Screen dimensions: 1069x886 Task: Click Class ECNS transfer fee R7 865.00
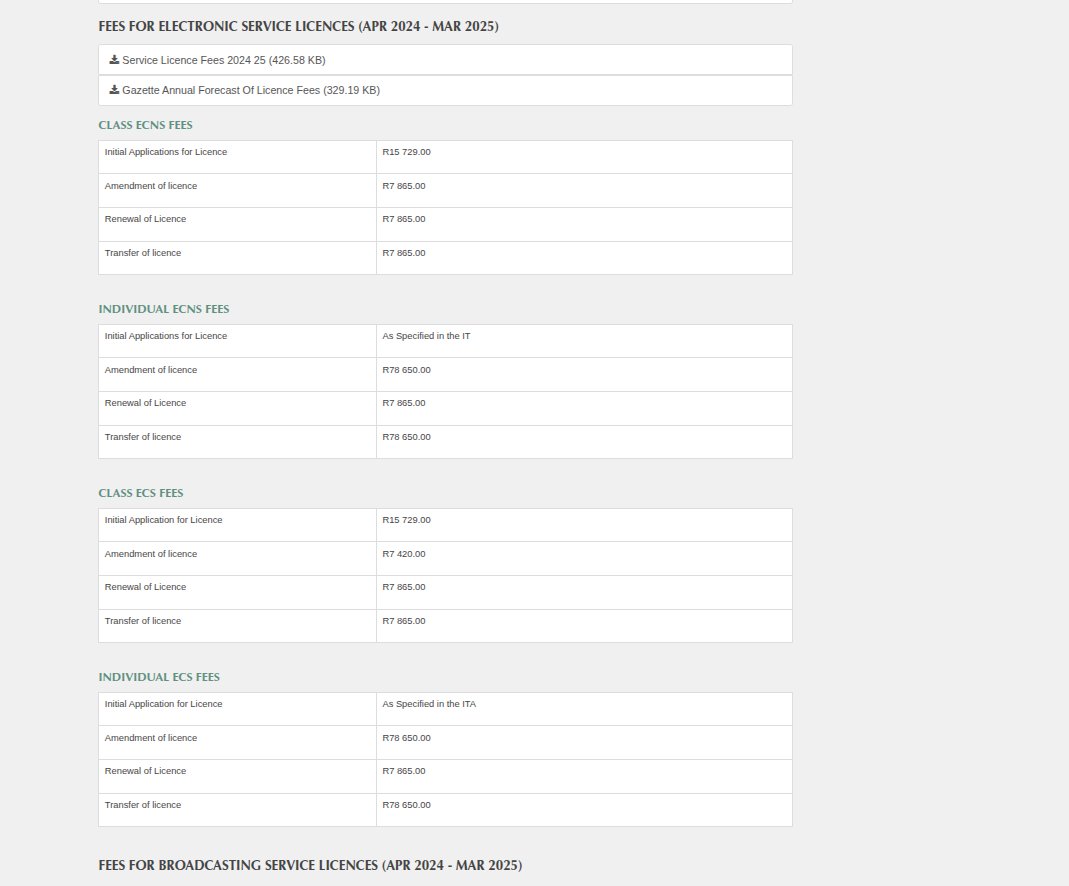[x=404, y=253]
